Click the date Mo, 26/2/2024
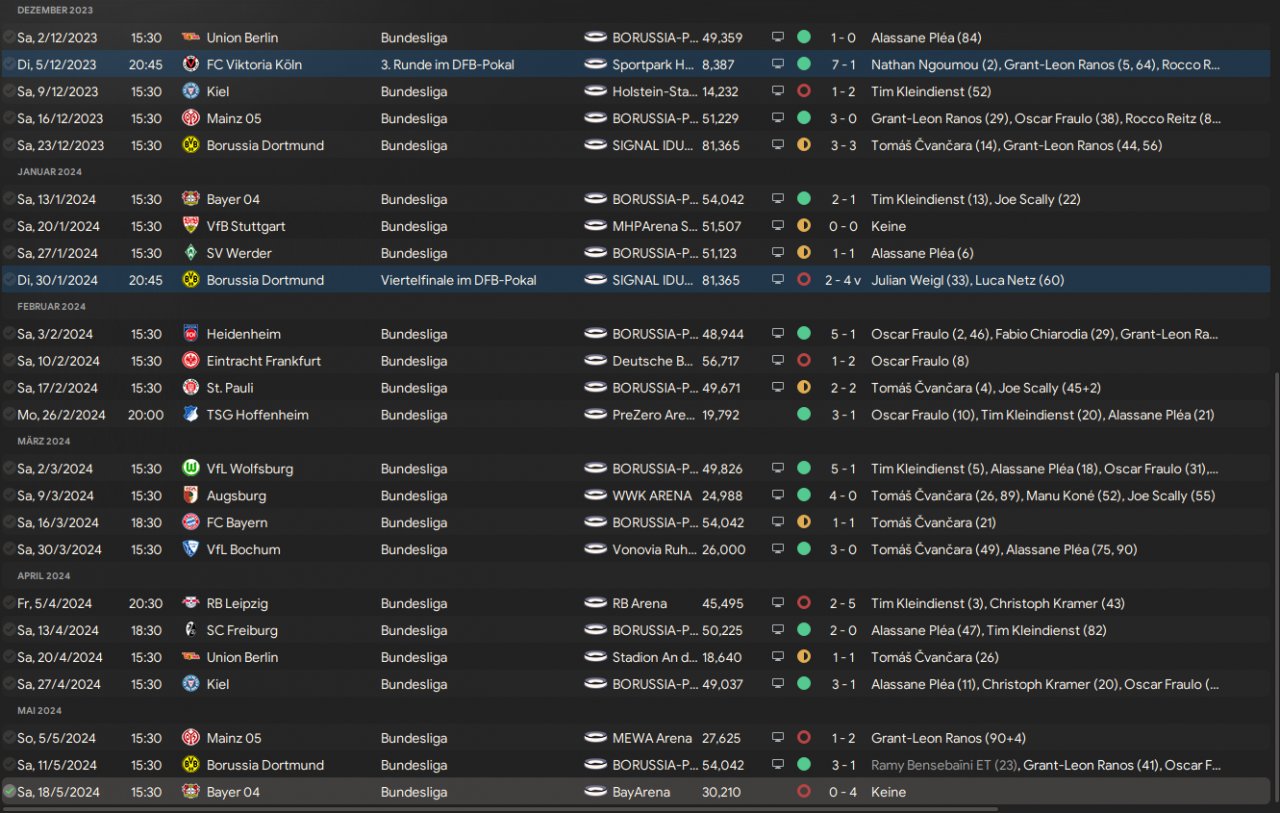The width and height of the screenshot is (1280, 813). pos(61,416)
